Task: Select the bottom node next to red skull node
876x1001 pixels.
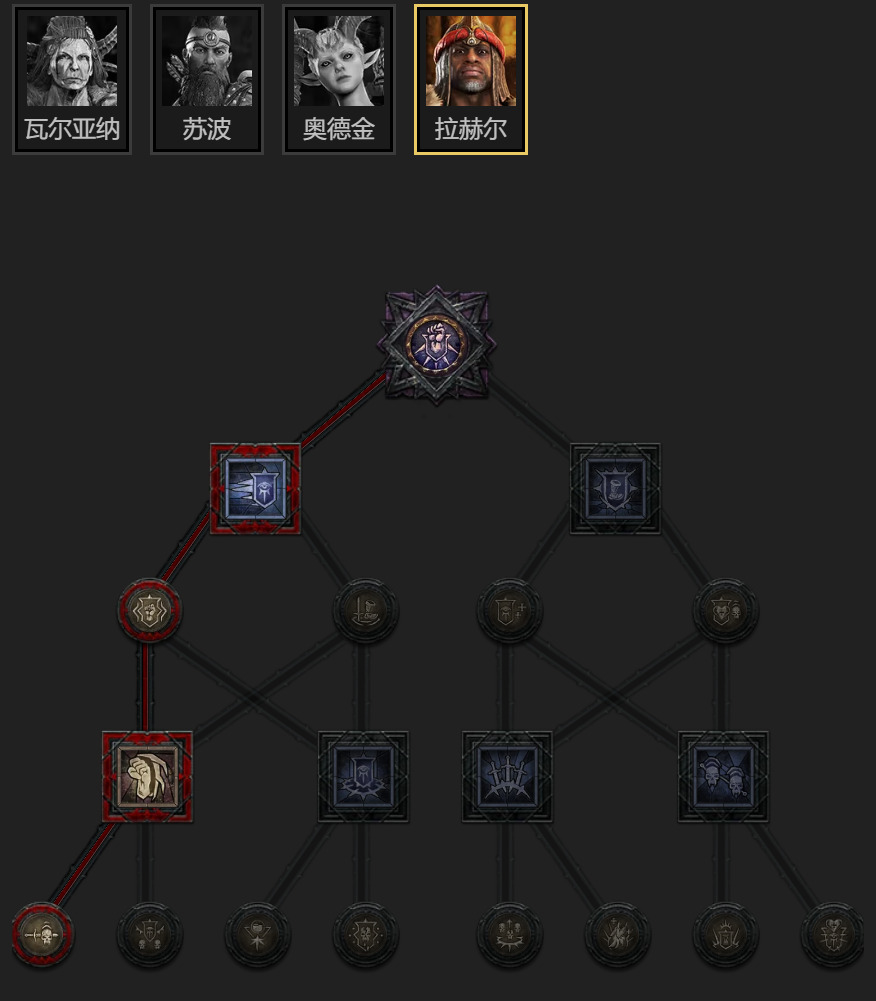Action: coord(149,935)
